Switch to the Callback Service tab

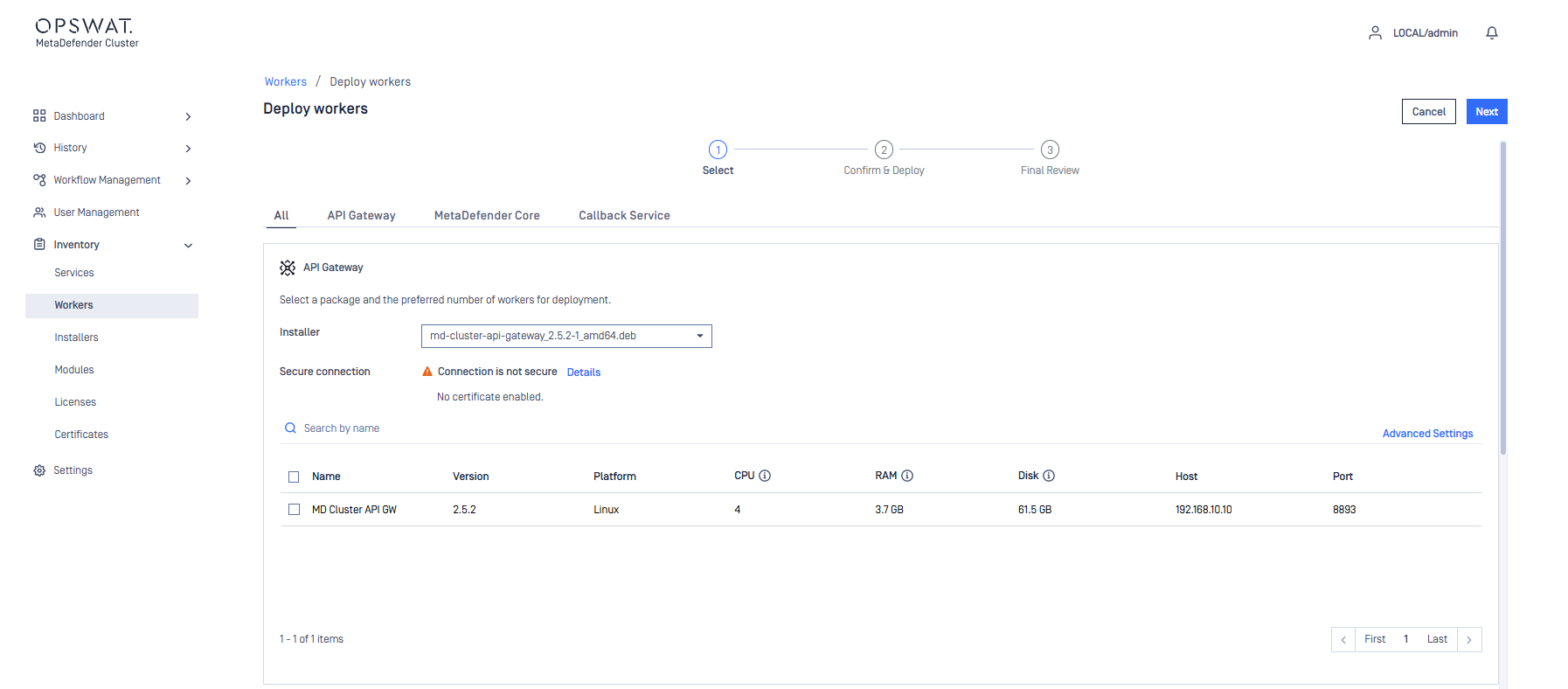(x=624, y=216)
